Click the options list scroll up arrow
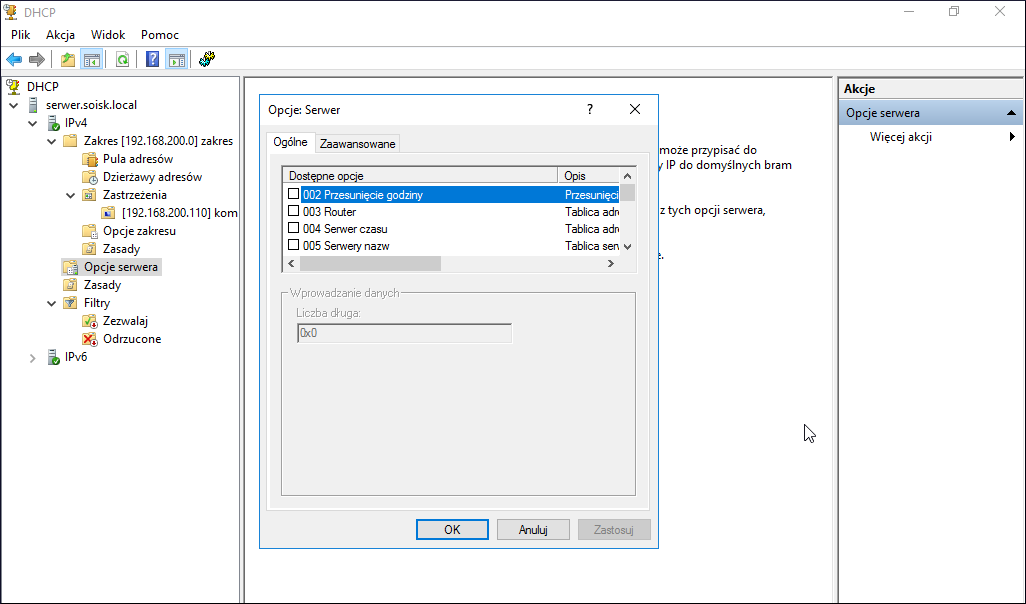1026x604 pixels. [x=628, y=175]
